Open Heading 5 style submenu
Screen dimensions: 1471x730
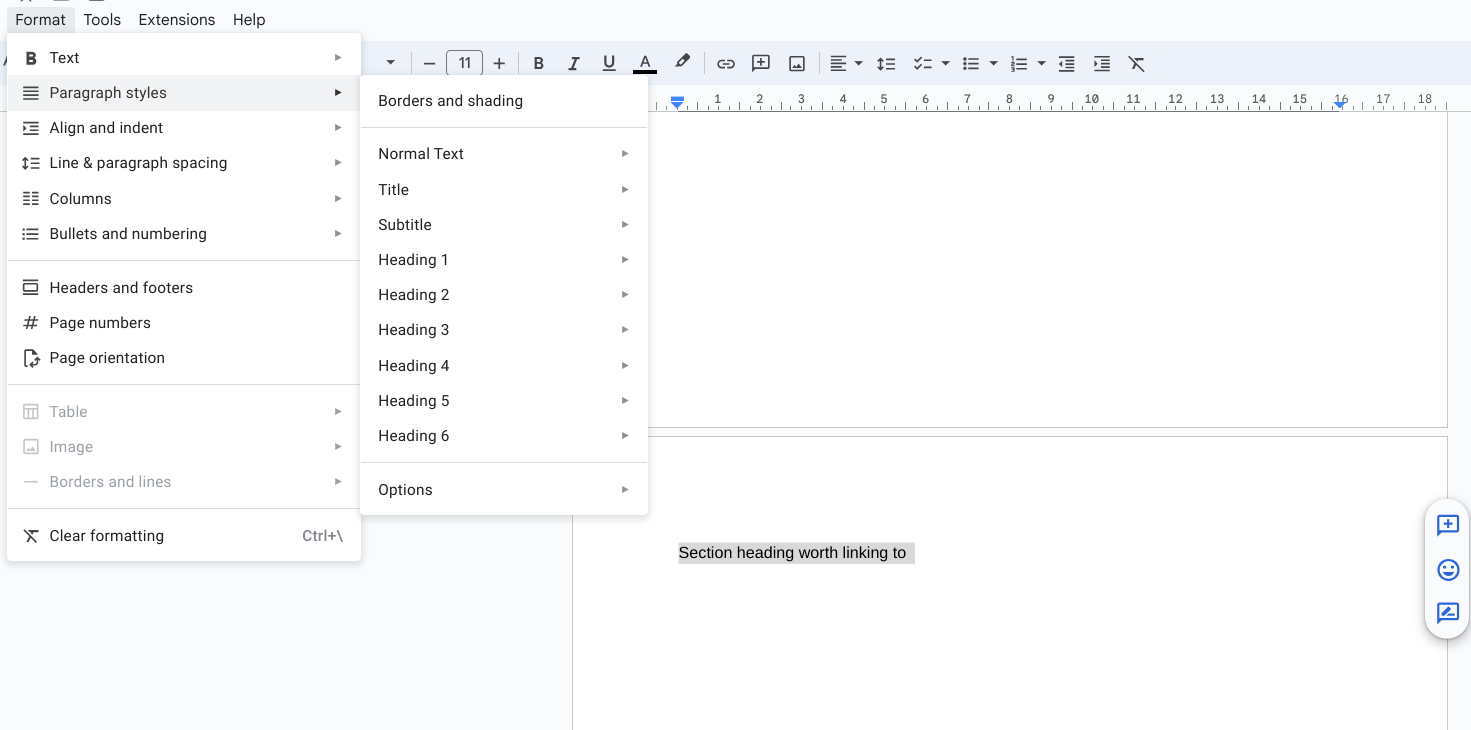504,401
